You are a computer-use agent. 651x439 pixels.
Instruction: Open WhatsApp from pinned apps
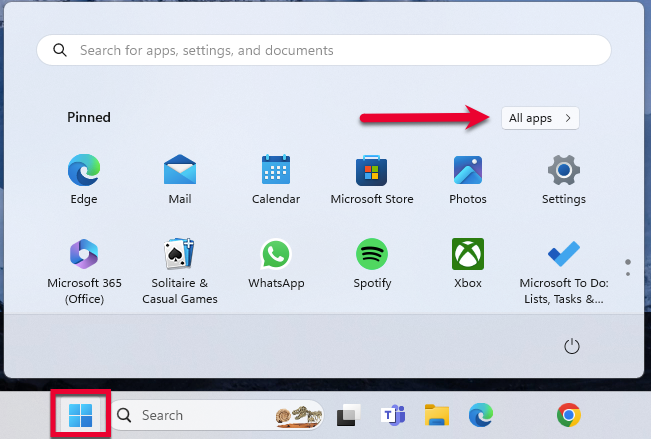276,263
